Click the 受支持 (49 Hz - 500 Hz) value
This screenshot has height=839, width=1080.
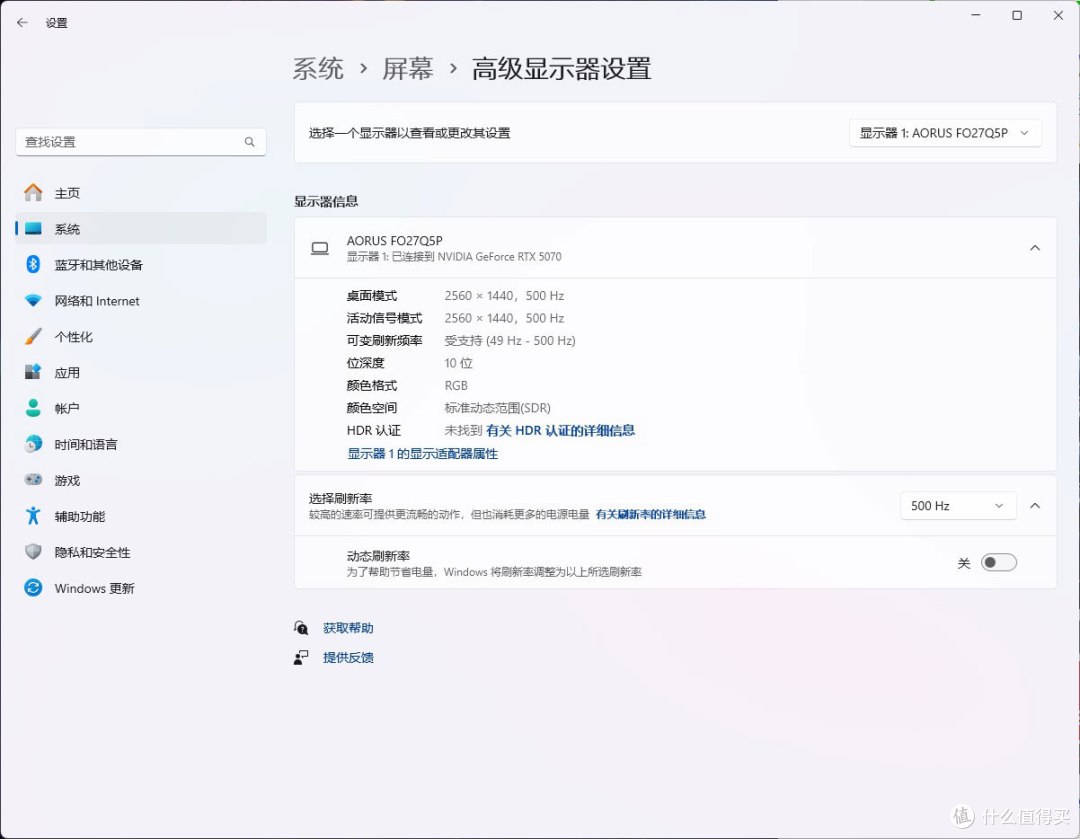pos(510,340)
